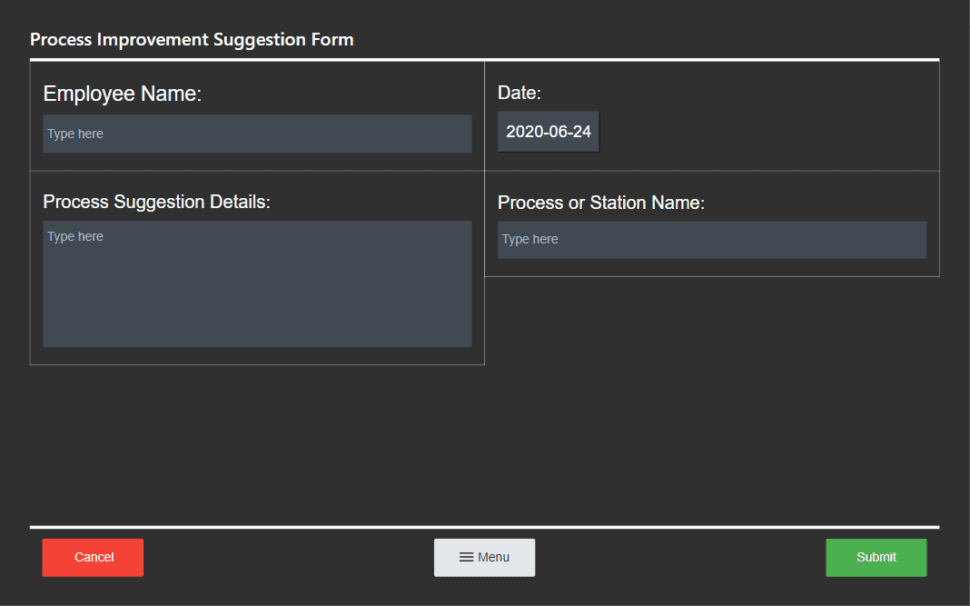Open the Date field showing 2020-06-24
This screenshot has width=970, height=606.
(x=549, y=132)
